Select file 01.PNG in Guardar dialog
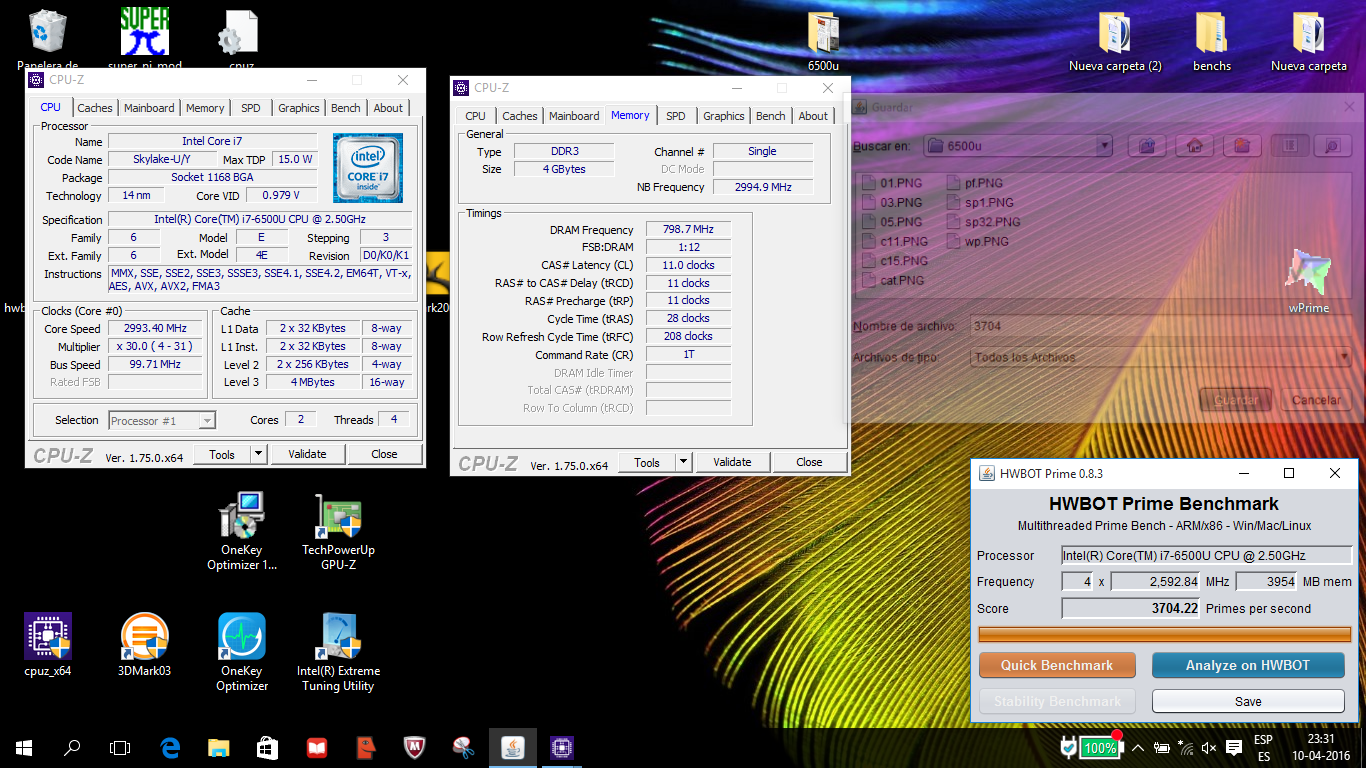This screenshot has height=768, width=1366. 893,183
